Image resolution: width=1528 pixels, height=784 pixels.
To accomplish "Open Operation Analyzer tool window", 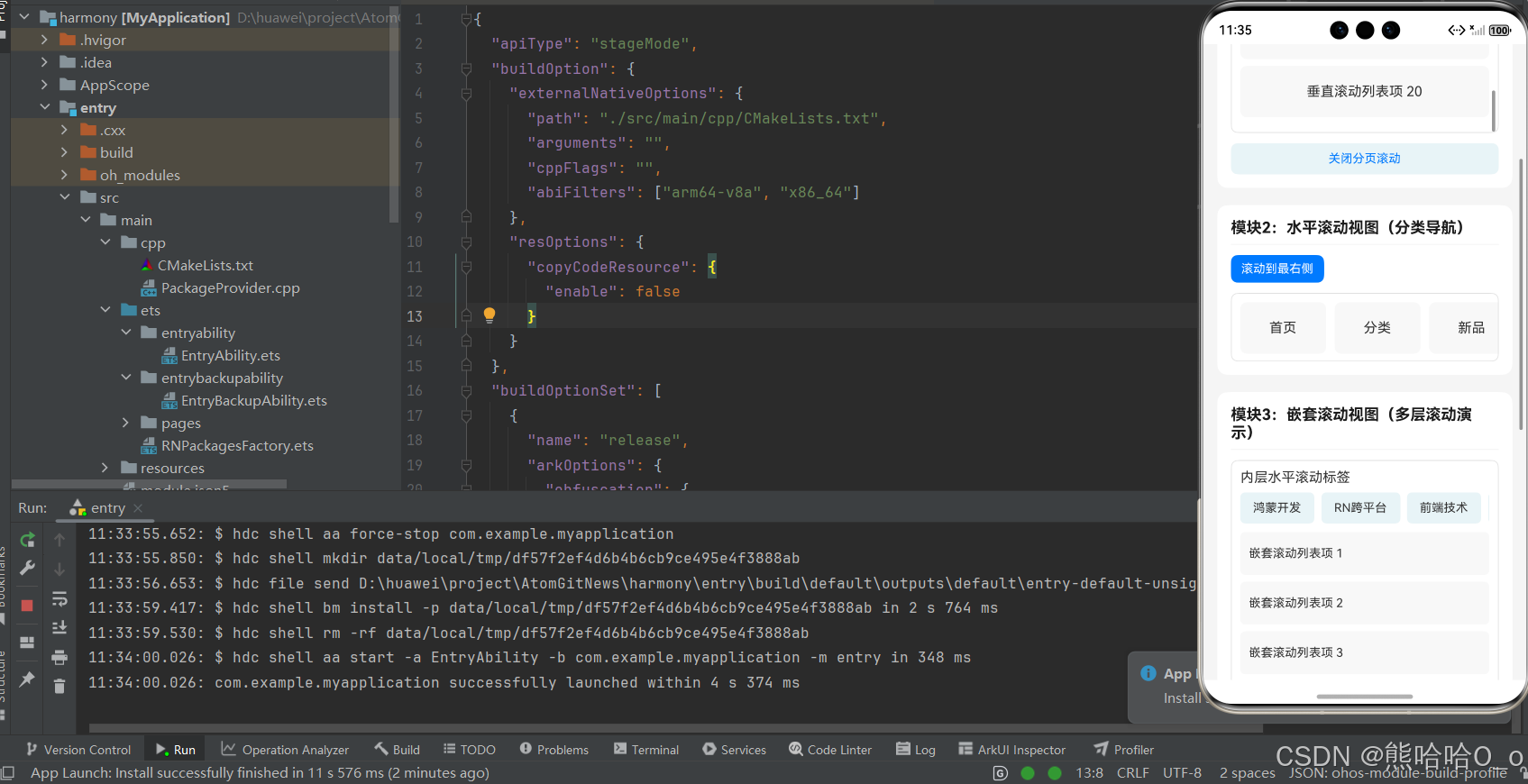I will coord(285,750).
